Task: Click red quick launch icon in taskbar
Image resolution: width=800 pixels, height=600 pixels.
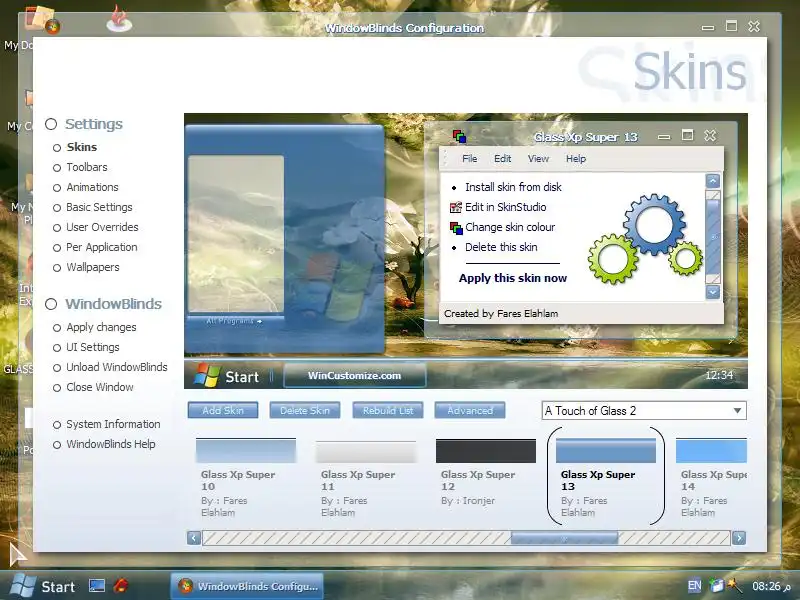Action: click(x=120, y=586)
